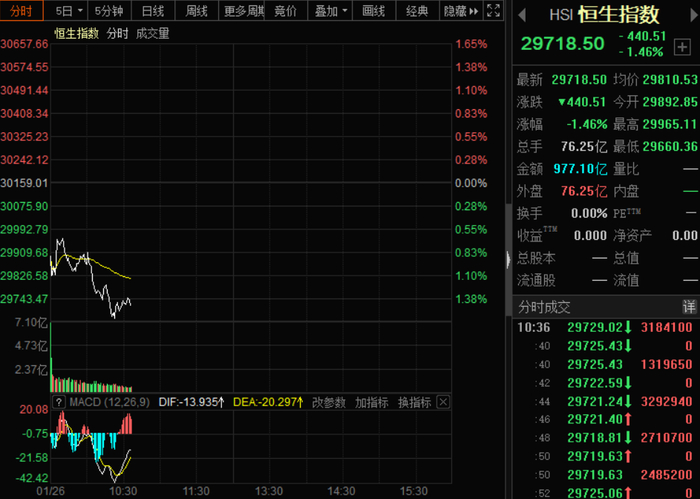Select the 竞价 auction tab

(286, 11)
